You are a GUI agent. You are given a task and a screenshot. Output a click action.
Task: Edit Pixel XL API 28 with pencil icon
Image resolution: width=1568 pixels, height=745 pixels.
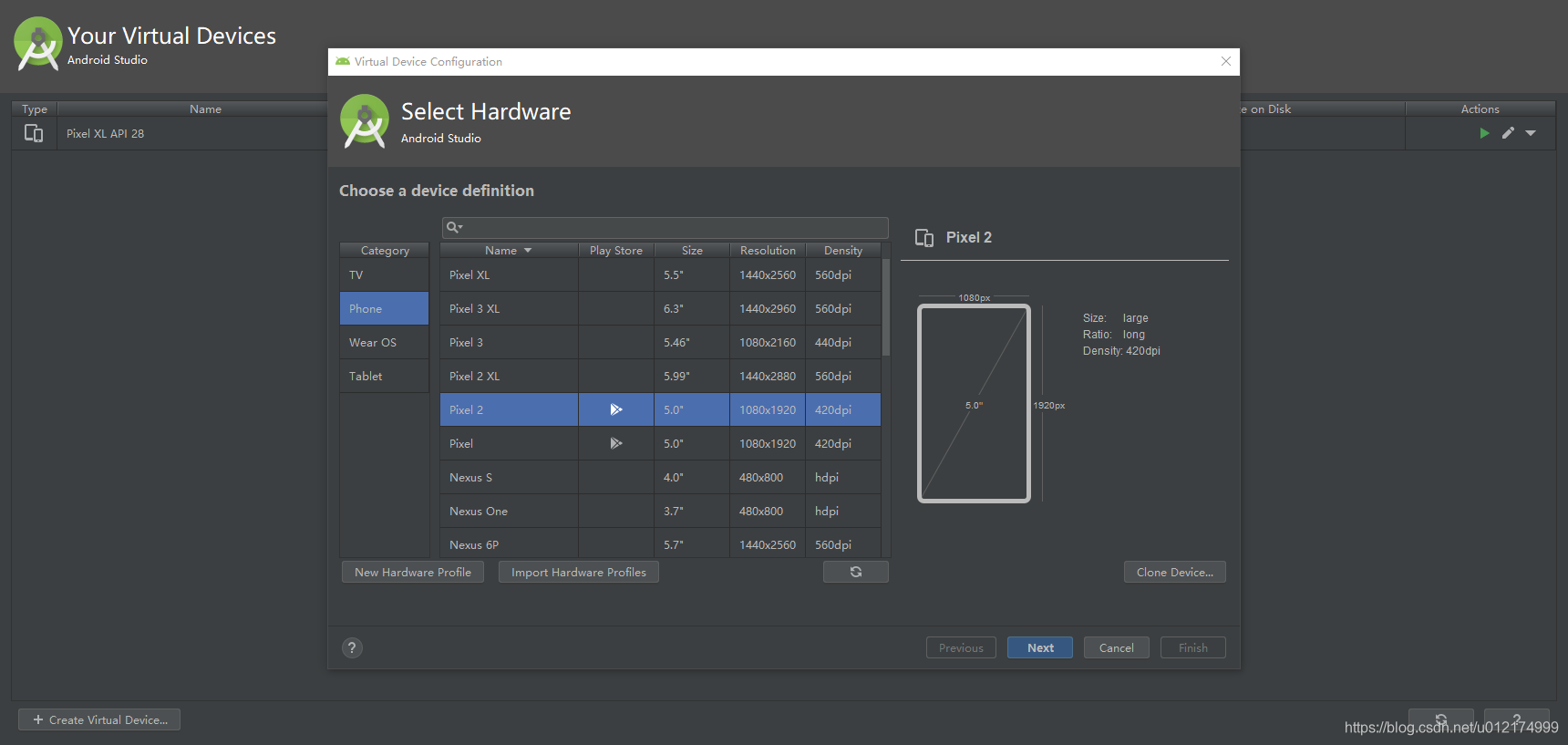[1508, 133]
